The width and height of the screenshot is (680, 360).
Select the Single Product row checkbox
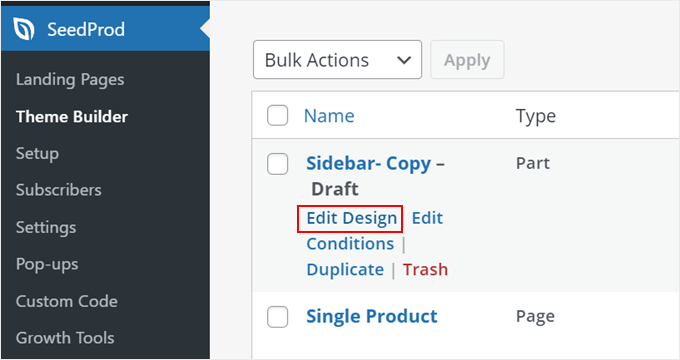[278, 317]
